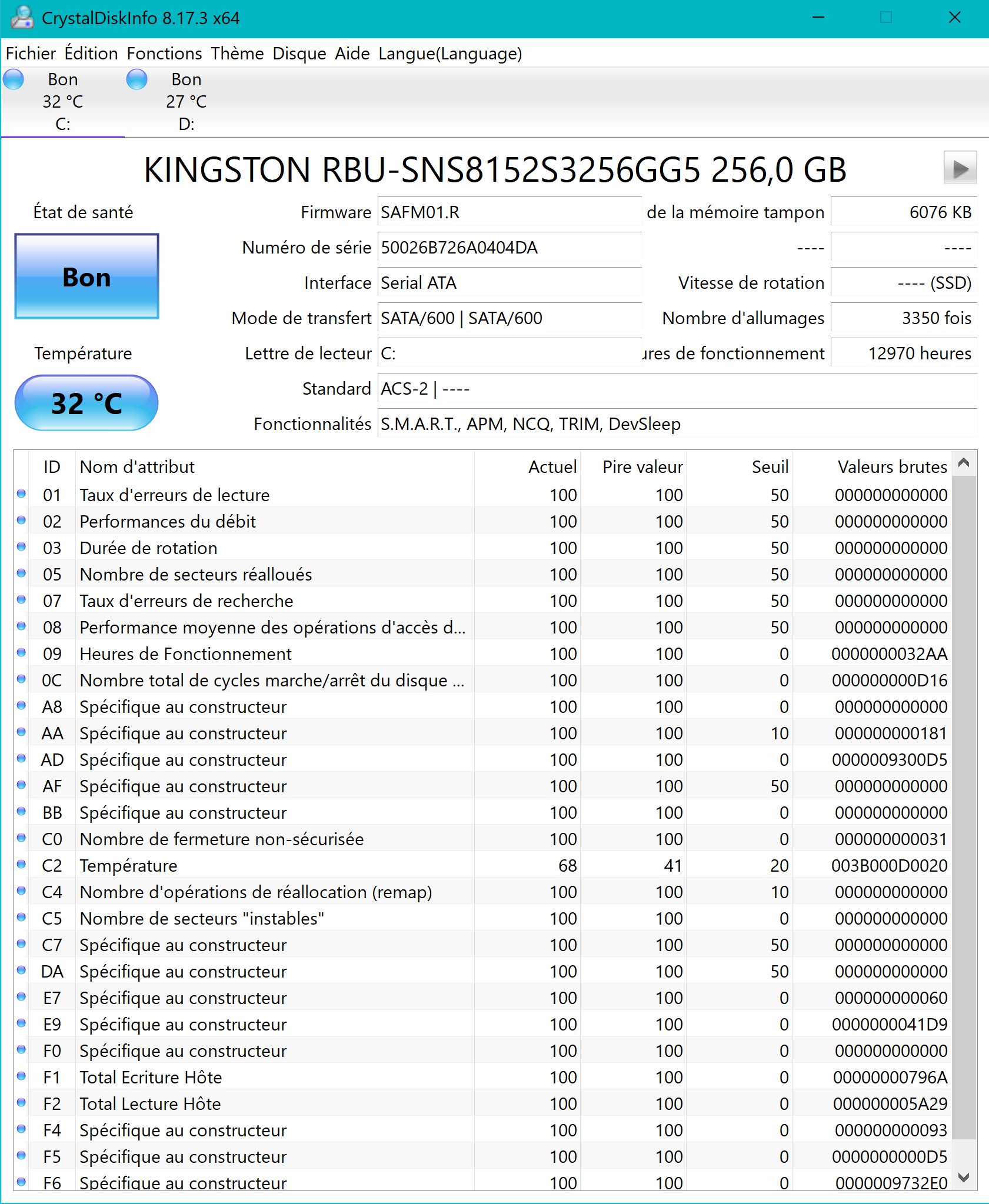Click the serial number field 50026B726A0404DA
This screenshot has width=989, height=1204.
pyautogui.click(x=510, y=247)
